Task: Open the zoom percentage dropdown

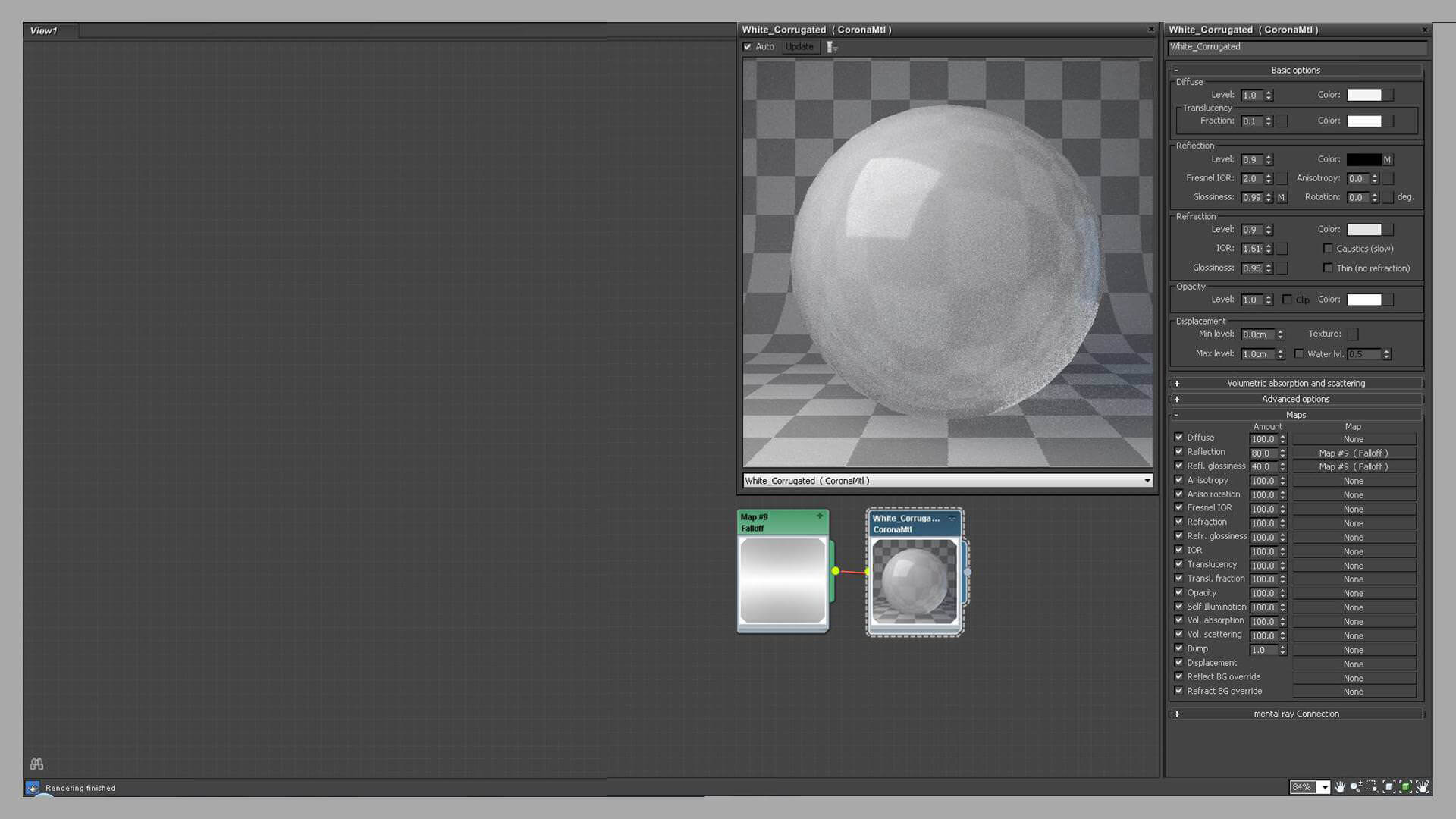Action: pos(1324,787)
